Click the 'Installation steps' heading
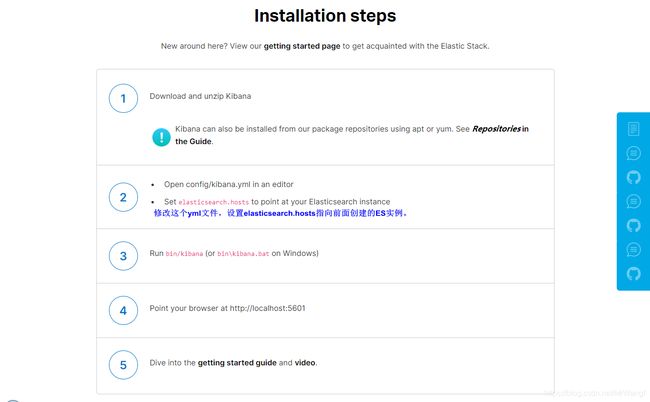 (325, 16)
